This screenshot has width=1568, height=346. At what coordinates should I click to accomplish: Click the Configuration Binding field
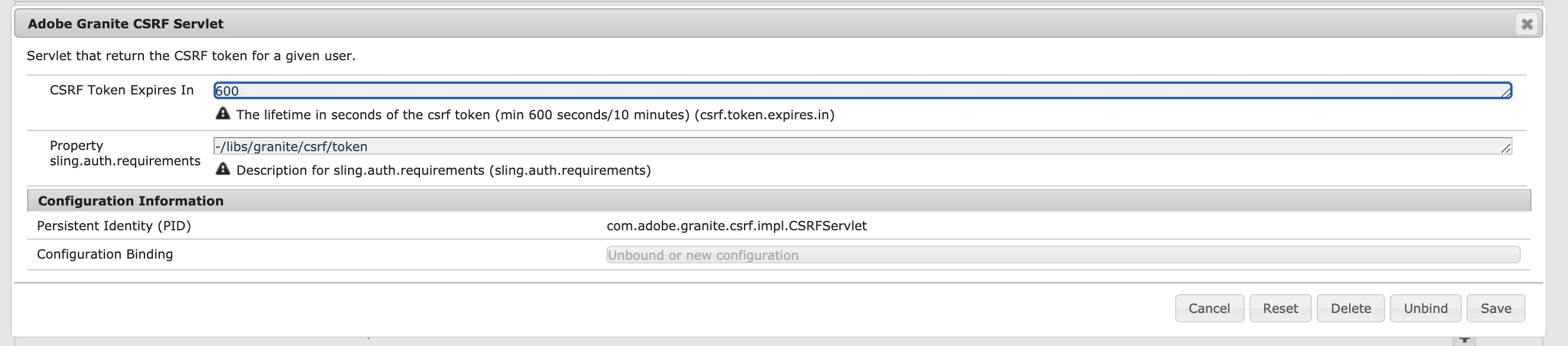pos(1062,254)
